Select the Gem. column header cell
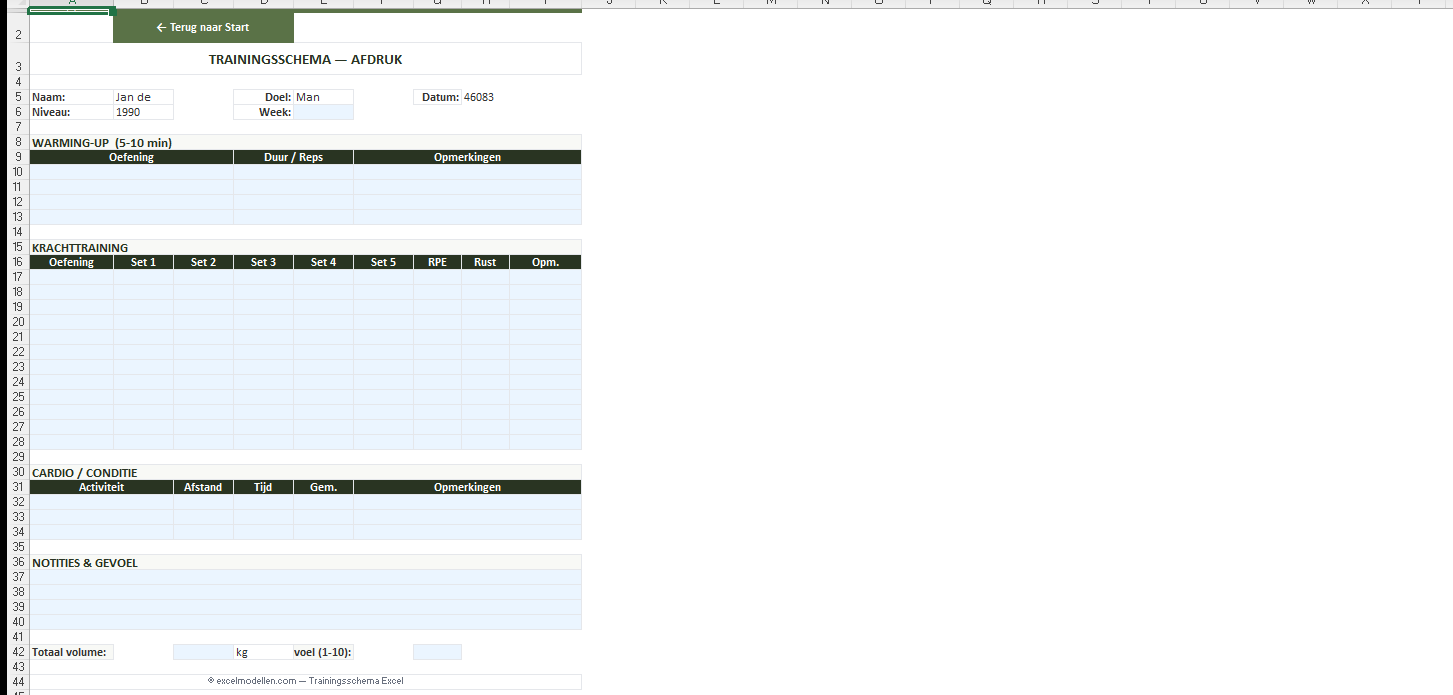The width and height of the screenshot is (1453, 695). 323,487
